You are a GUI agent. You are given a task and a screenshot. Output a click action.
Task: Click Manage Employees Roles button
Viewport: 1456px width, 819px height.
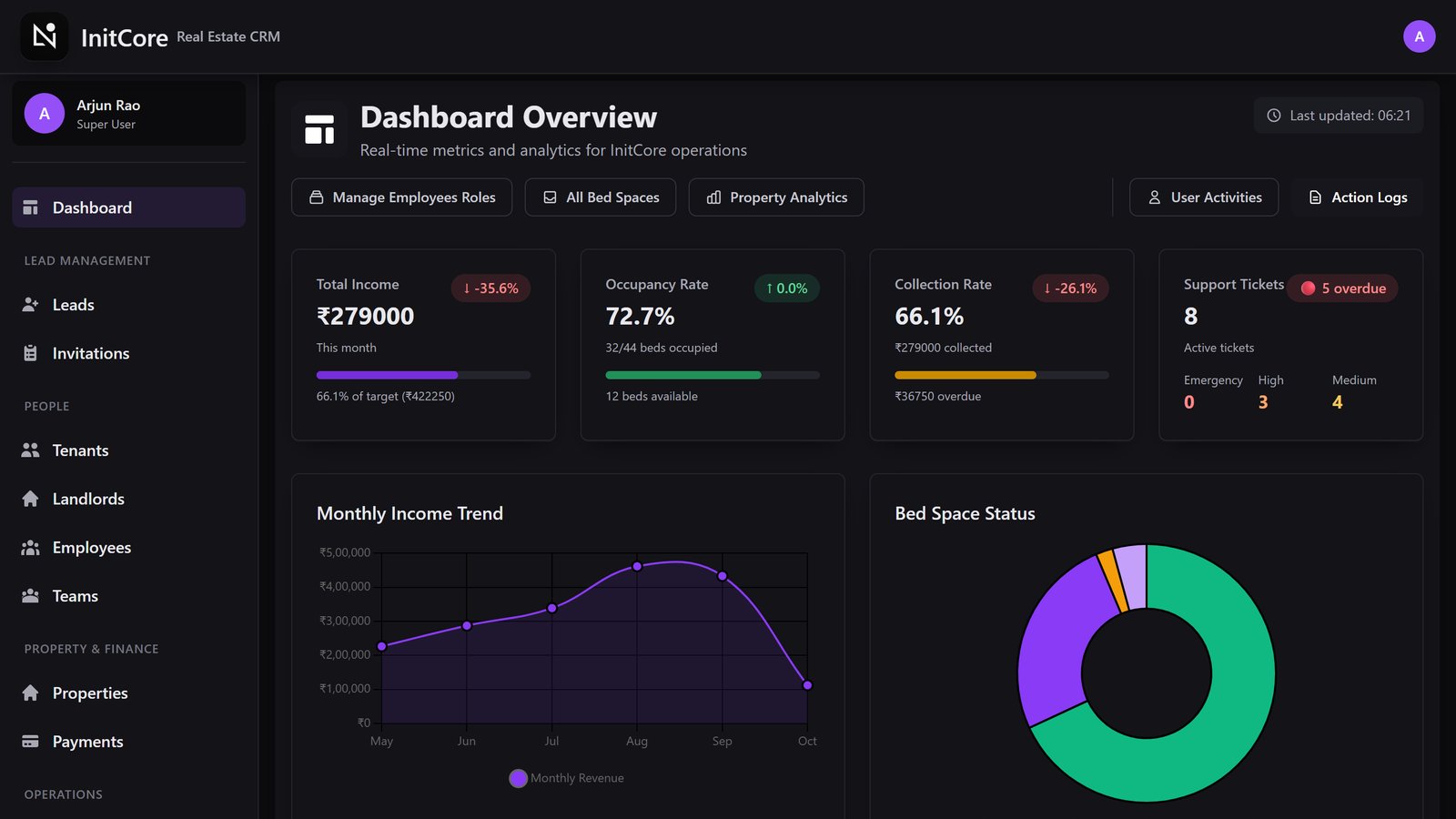click(401, 197)
